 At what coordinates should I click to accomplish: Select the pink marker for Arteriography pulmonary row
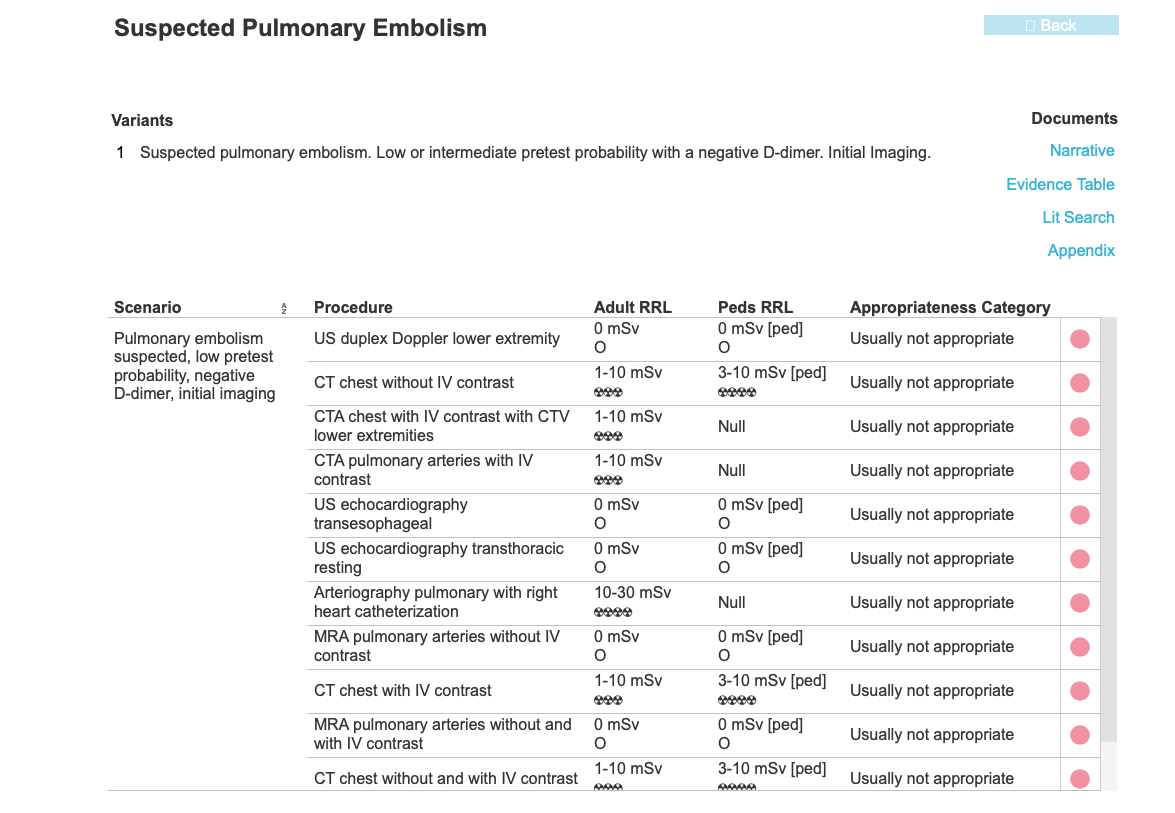(1080, 602)
